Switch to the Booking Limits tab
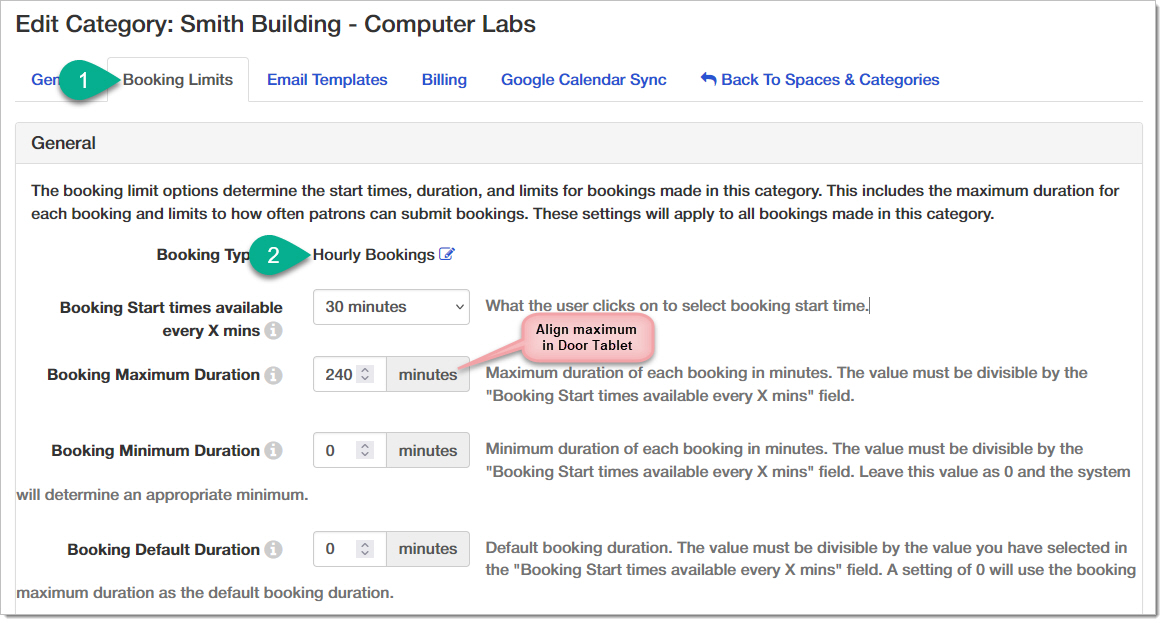The image size is (1164, 623). tap(178, 80)
